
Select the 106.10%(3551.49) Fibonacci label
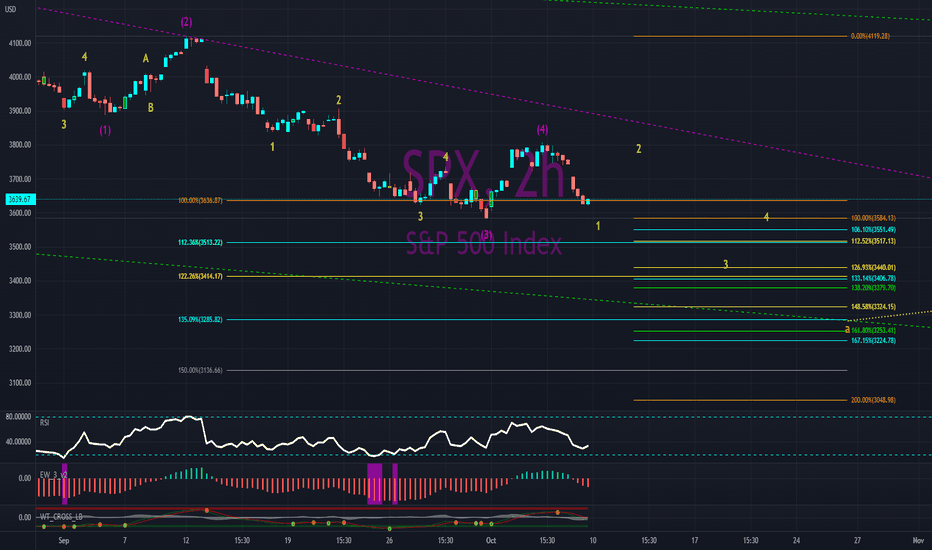[x=873, y=230]
